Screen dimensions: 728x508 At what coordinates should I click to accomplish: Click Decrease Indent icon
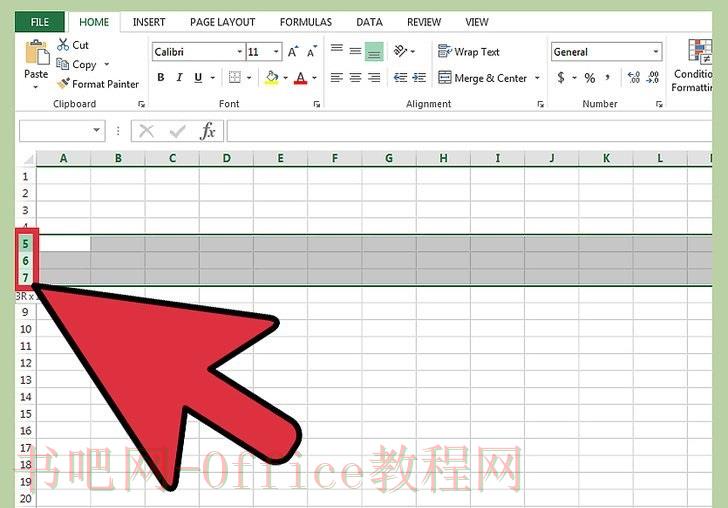click(x=400, y=78)
